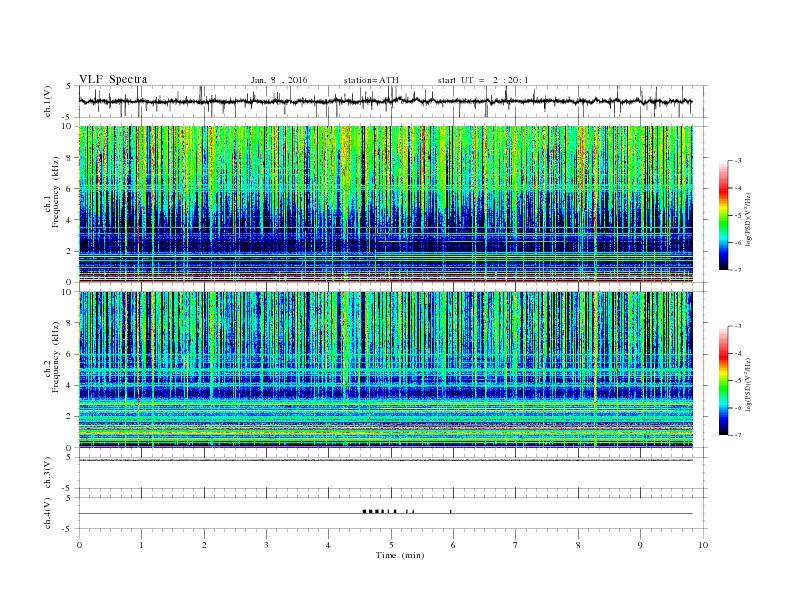Click the "-3" tick on ch.1 color bar
The image size is (792, 612).
pyautogui.click(x=738, y=161)
